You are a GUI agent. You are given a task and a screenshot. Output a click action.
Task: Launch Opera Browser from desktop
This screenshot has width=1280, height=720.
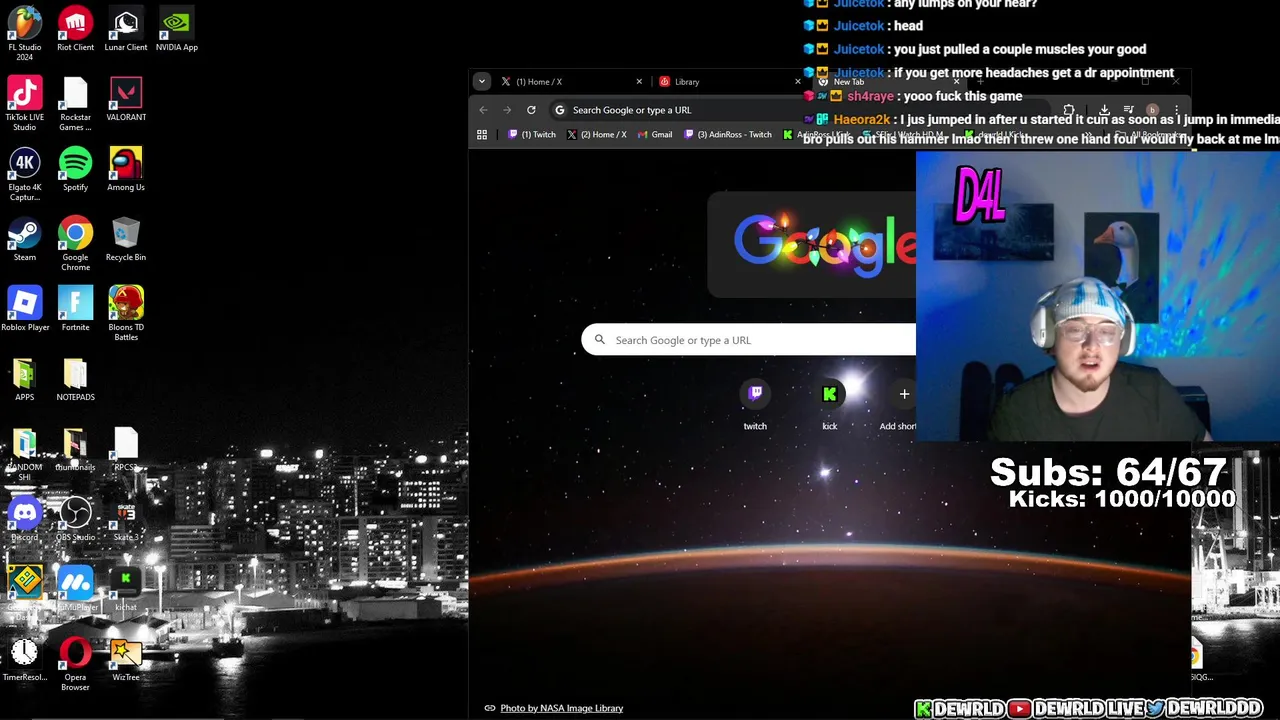coord(75,664)
